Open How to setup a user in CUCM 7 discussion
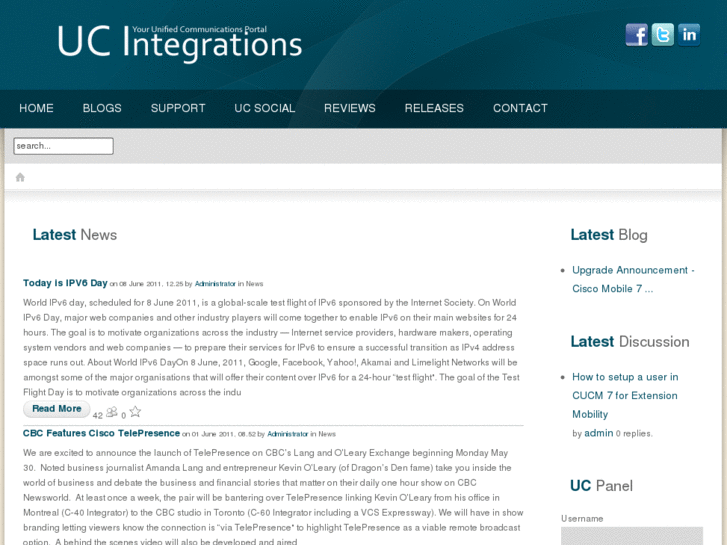 click(x=625, y=395)
